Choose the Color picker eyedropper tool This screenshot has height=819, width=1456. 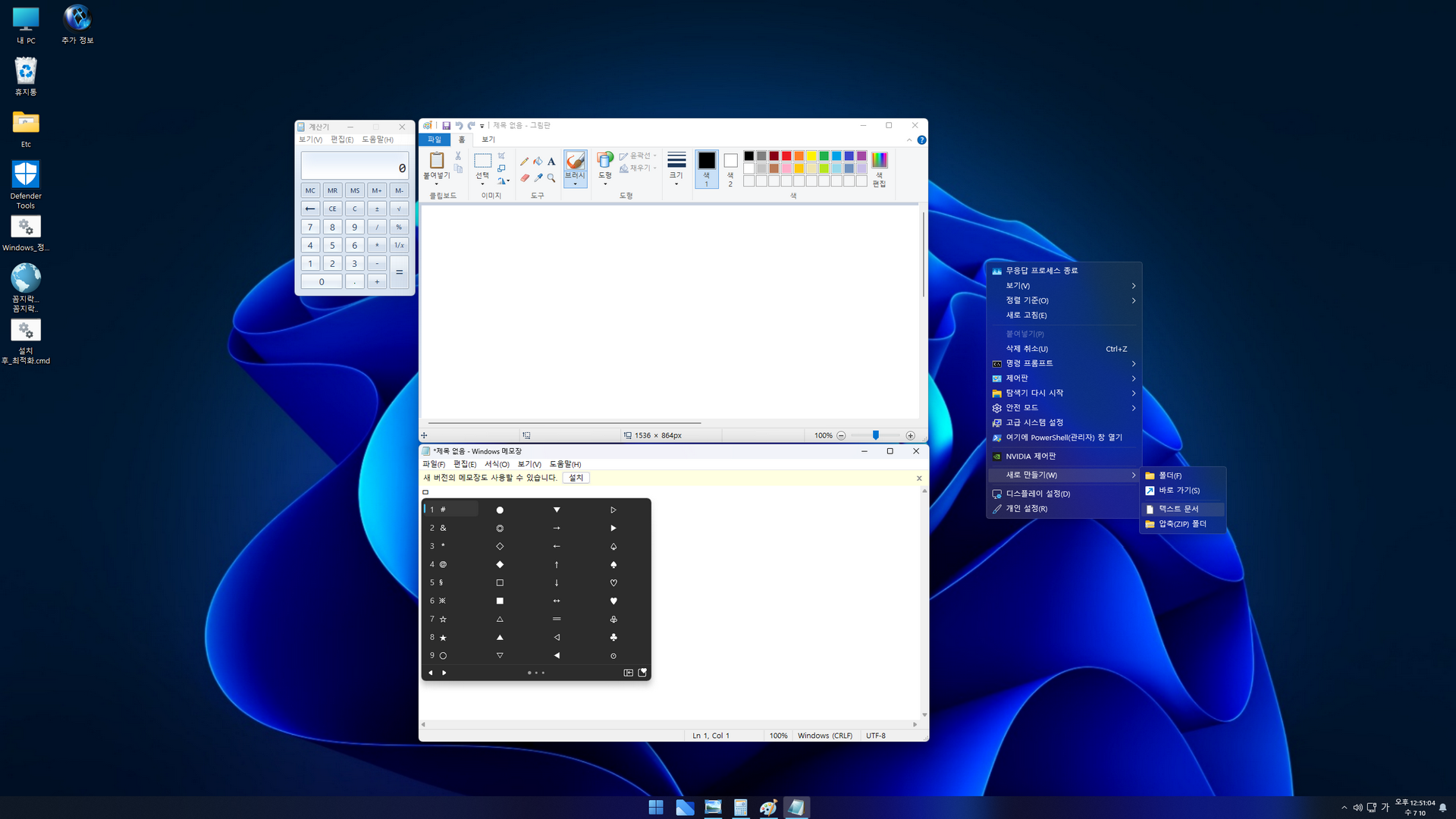point(538,178)
